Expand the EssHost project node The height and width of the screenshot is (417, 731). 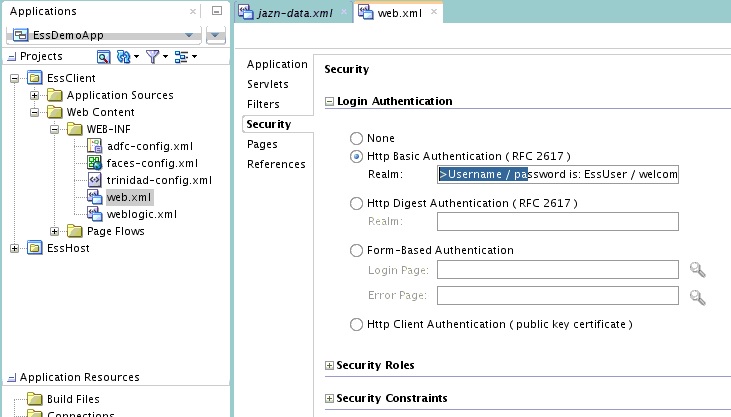coord(14,249)
